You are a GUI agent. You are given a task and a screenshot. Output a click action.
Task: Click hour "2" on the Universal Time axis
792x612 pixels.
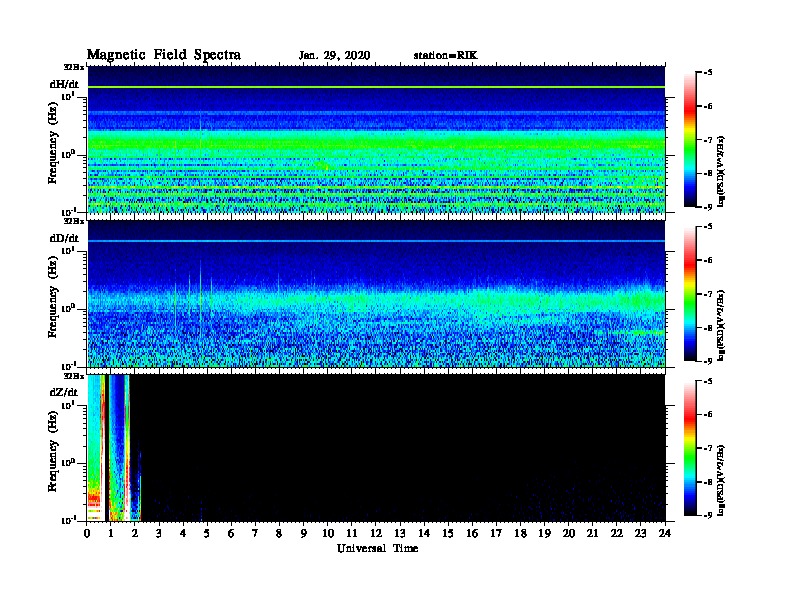[135, 533]
